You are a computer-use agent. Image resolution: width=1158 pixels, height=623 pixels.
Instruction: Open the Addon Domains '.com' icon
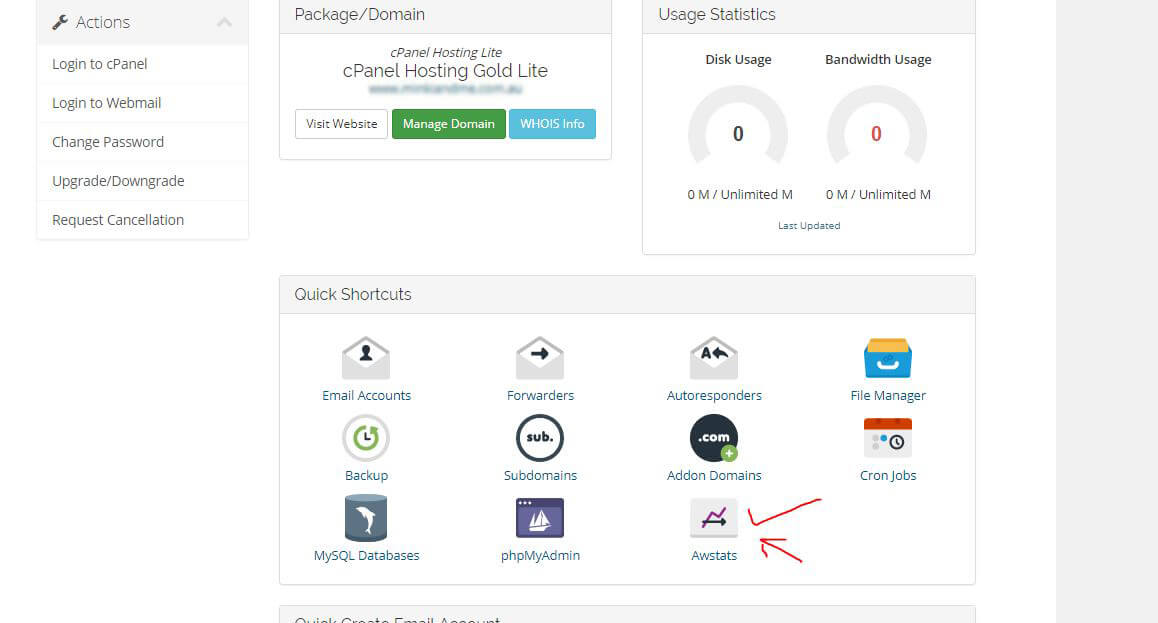tap(713, 438)
